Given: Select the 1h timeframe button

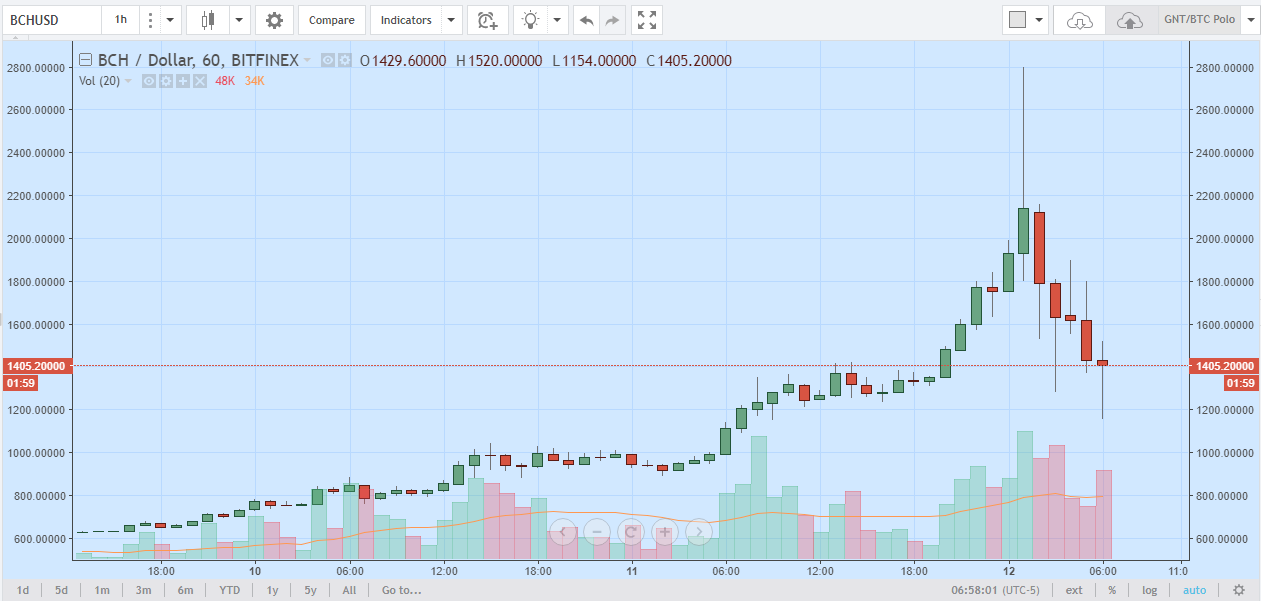Looking at the screenshot, I should click(120, 20).
